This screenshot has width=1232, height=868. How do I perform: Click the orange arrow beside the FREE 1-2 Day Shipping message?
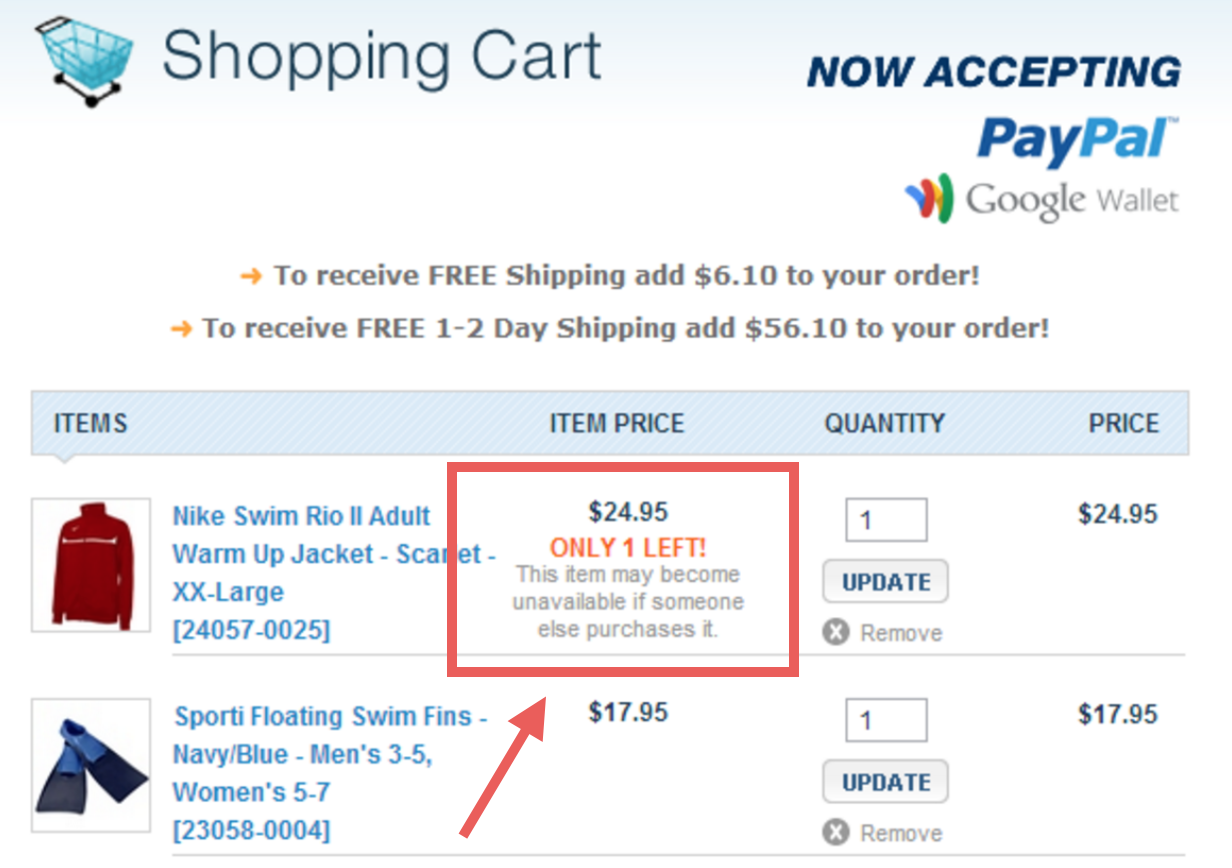click(181, 328)
